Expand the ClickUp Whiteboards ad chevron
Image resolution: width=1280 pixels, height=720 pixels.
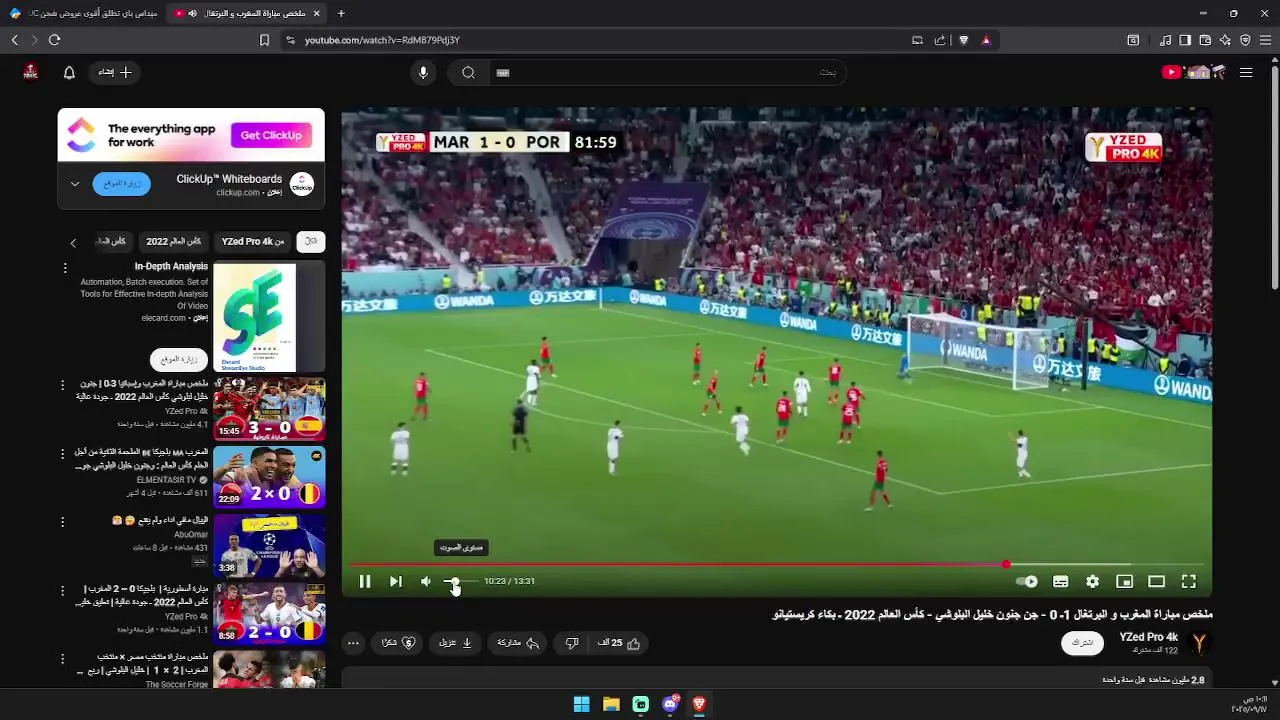(x=75, y=184)
